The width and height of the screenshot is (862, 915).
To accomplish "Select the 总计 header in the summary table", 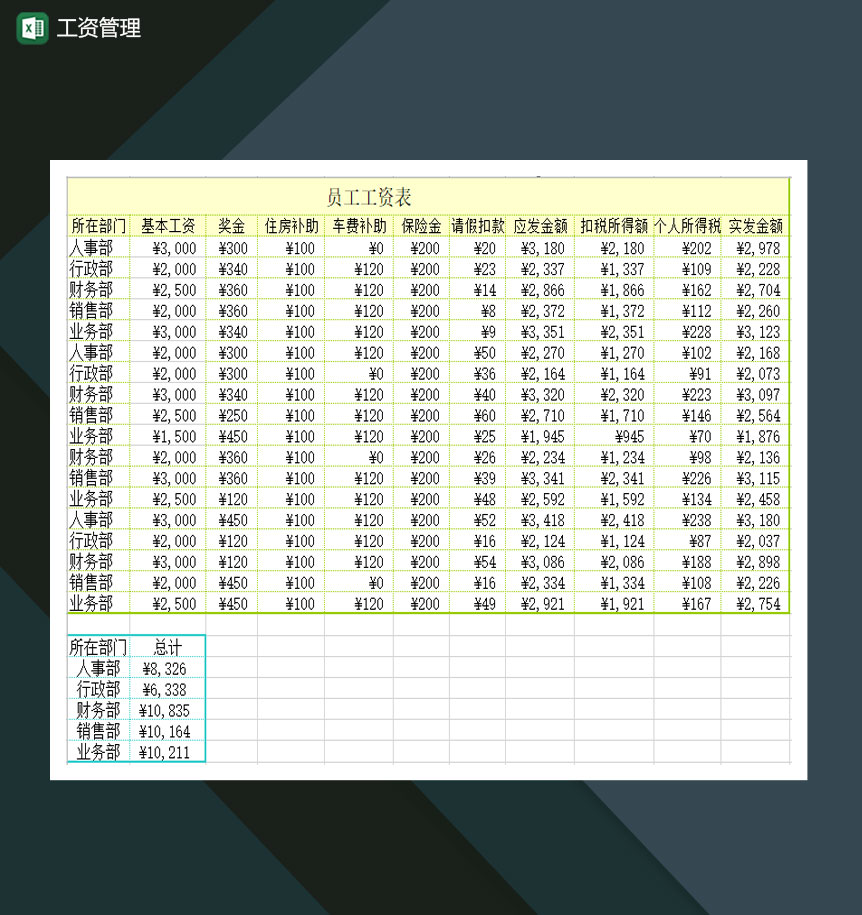I will 167,647.
